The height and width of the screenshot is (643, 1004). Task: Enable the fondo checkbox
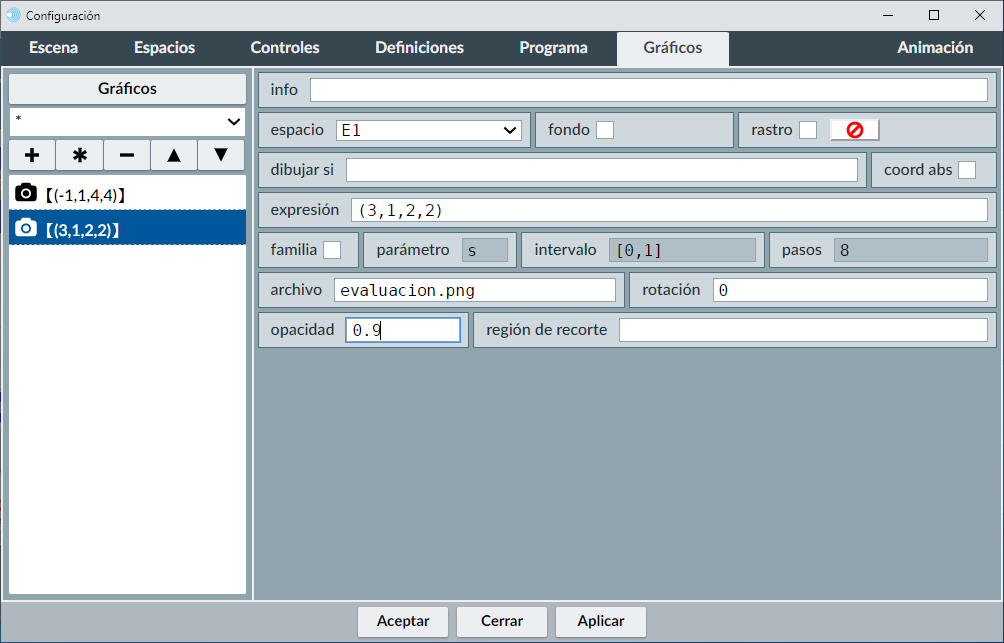(605, 130)
